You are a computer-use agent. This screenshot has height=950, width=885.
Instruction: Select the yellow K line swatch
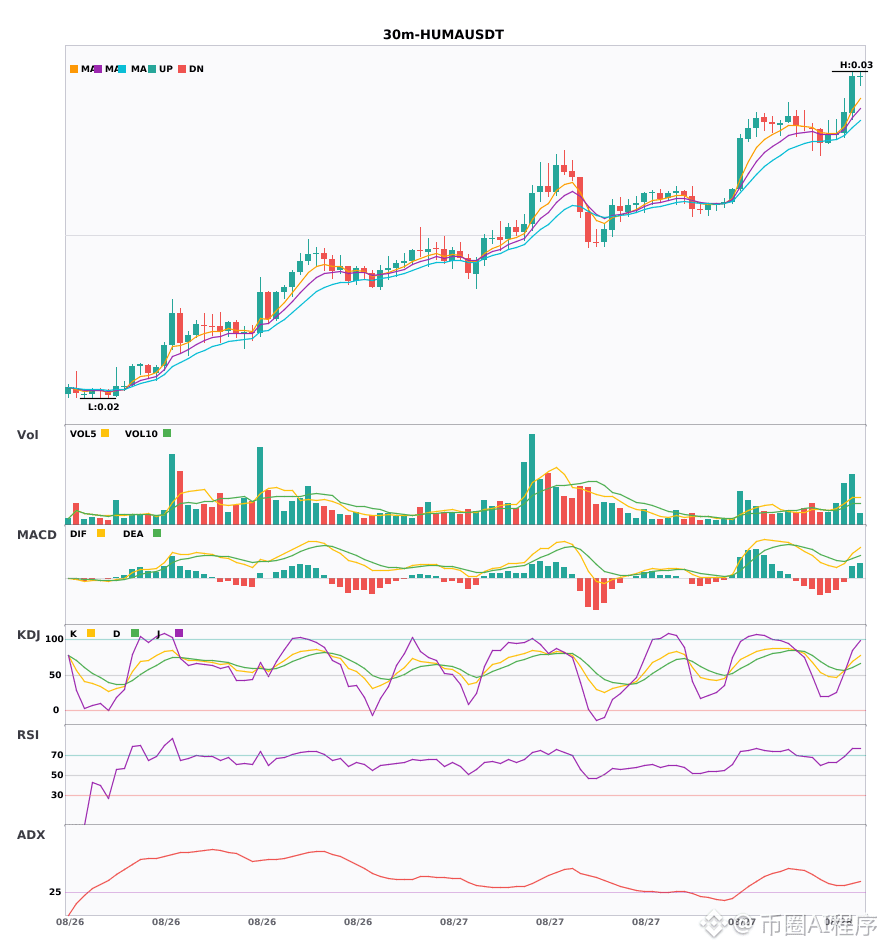click(91, 633)
